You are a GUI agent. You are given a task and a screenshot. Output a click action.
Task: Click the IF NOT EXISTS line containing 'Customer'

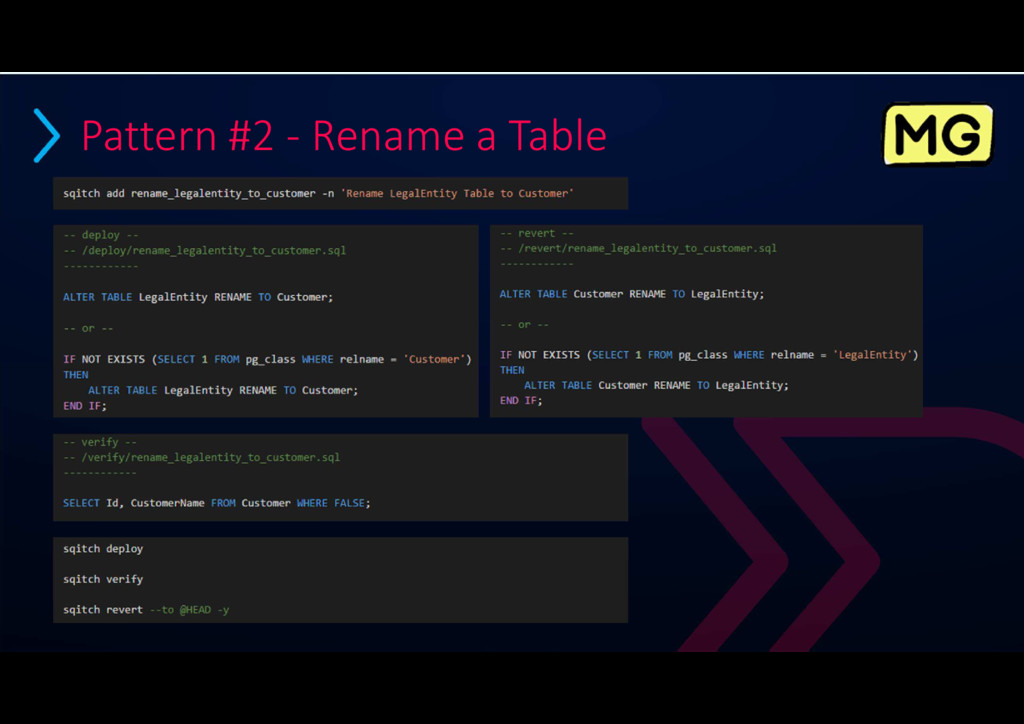(267, 359)
